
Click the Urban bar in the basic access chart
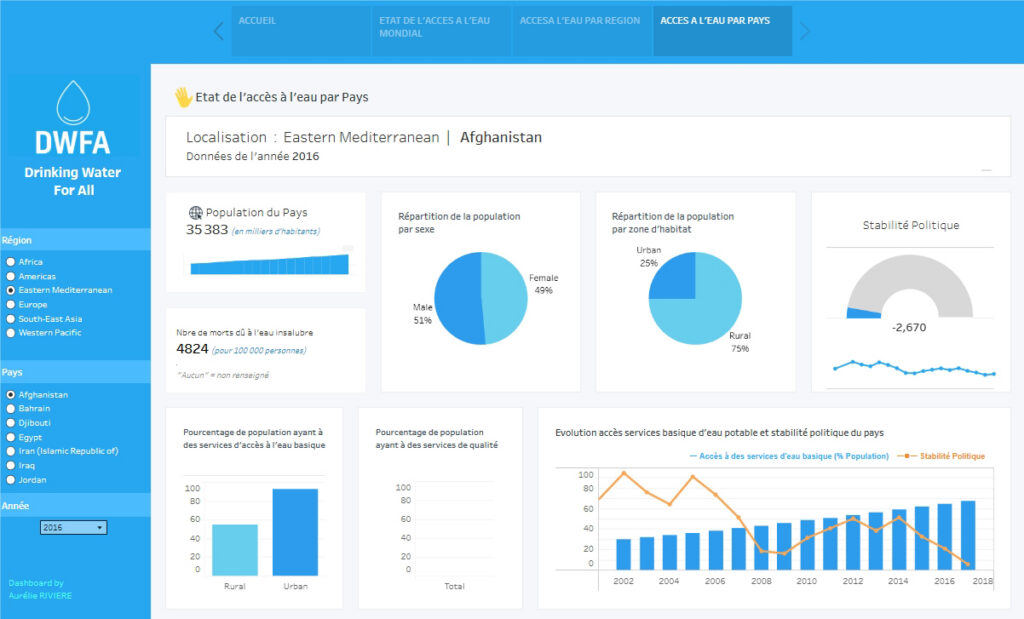294,530
